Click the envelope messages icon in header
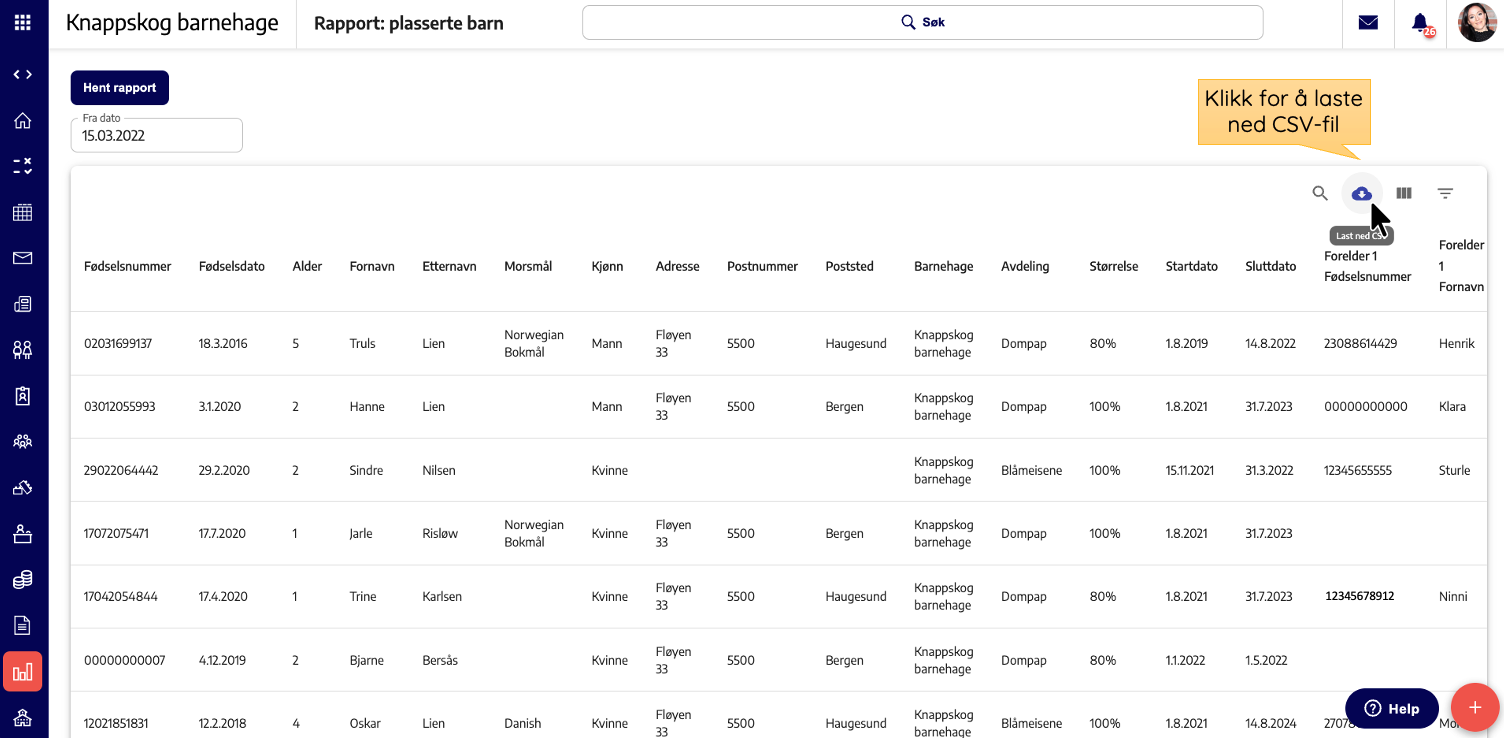 tap(1368, 22)
